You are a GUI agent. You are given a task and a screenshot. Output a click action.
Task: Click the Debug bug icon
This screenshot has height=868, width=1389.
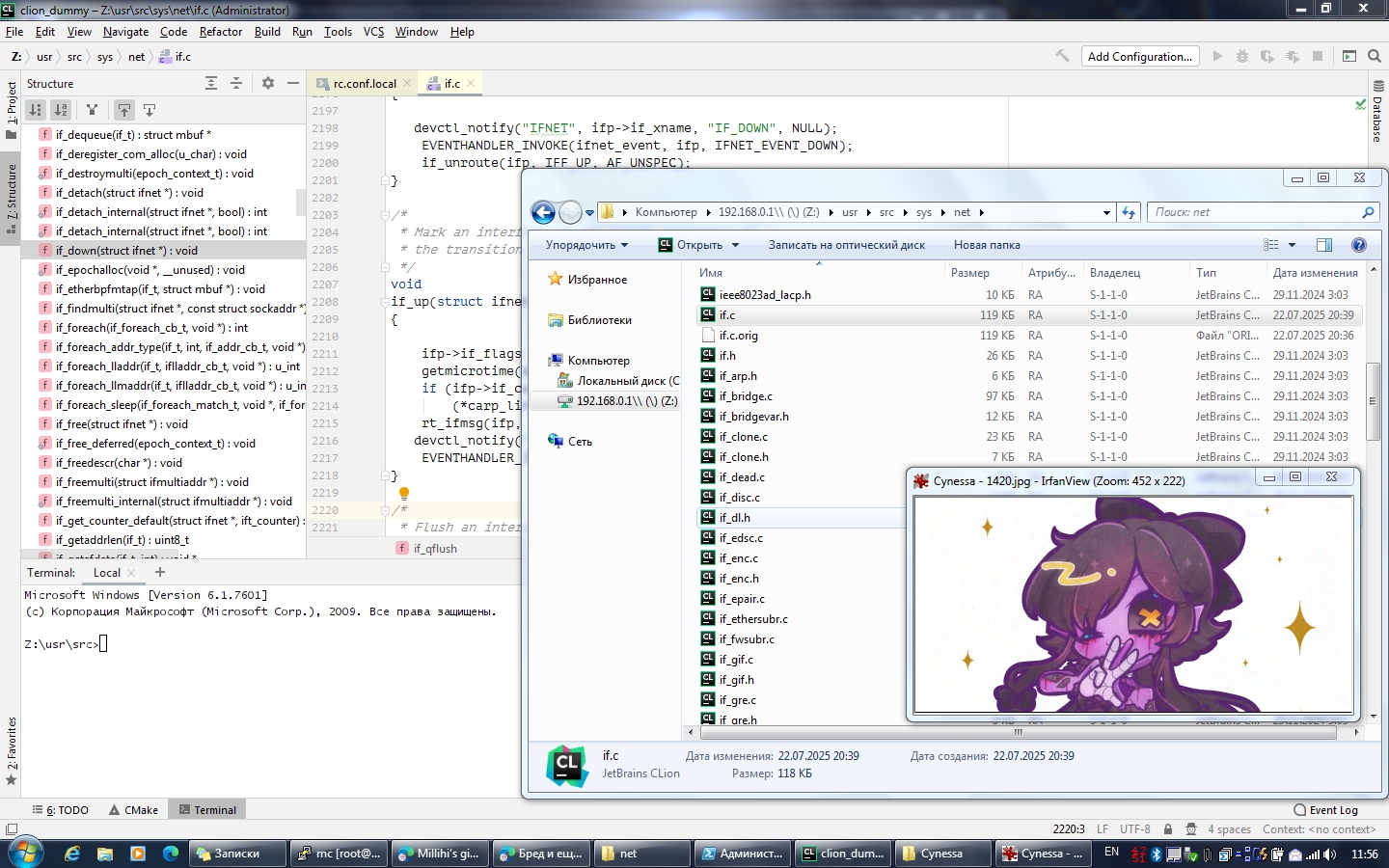click(x=1242, y=56)
